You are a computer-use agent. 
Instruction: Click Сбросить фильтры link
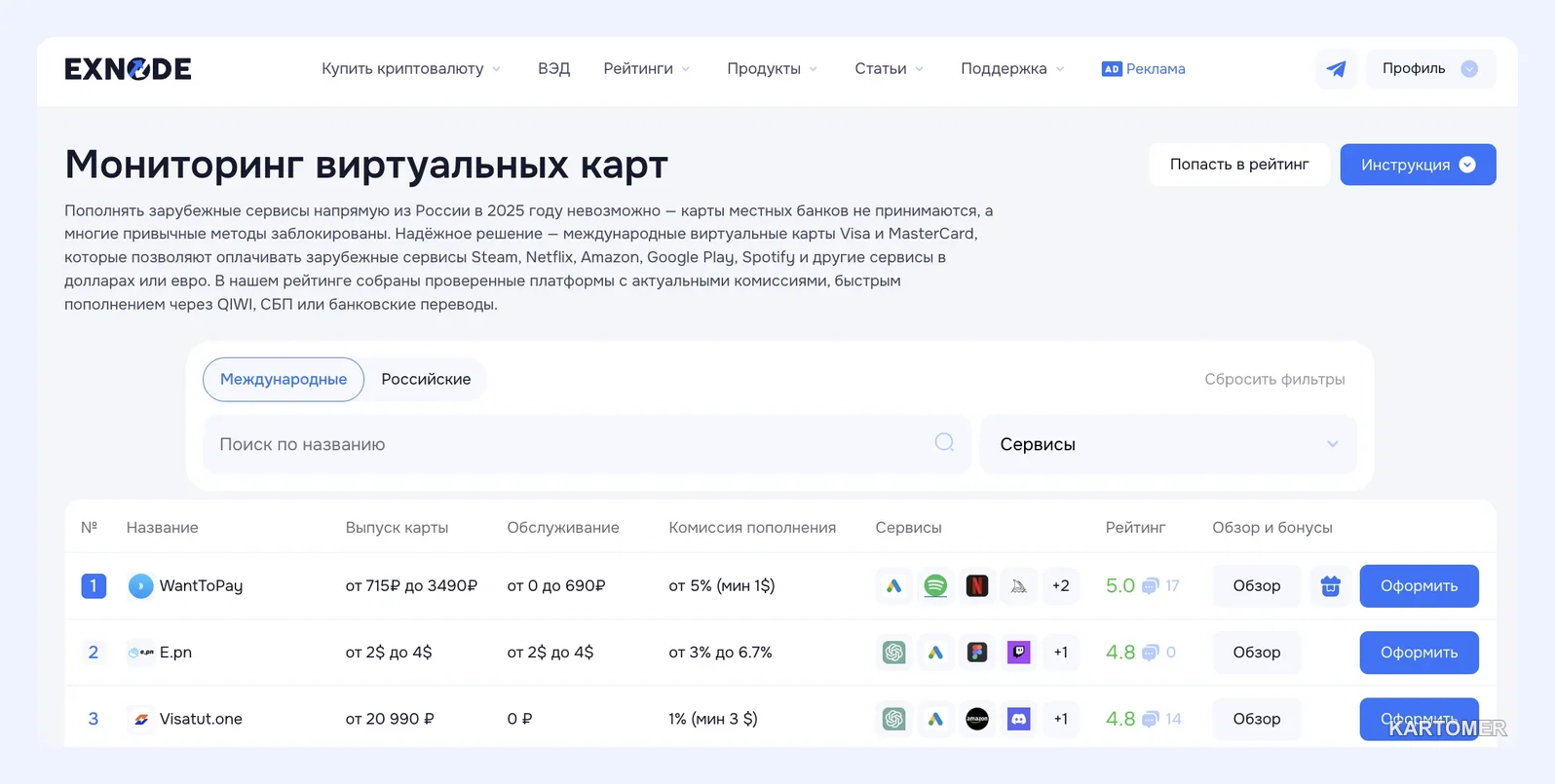point(1274,379)
